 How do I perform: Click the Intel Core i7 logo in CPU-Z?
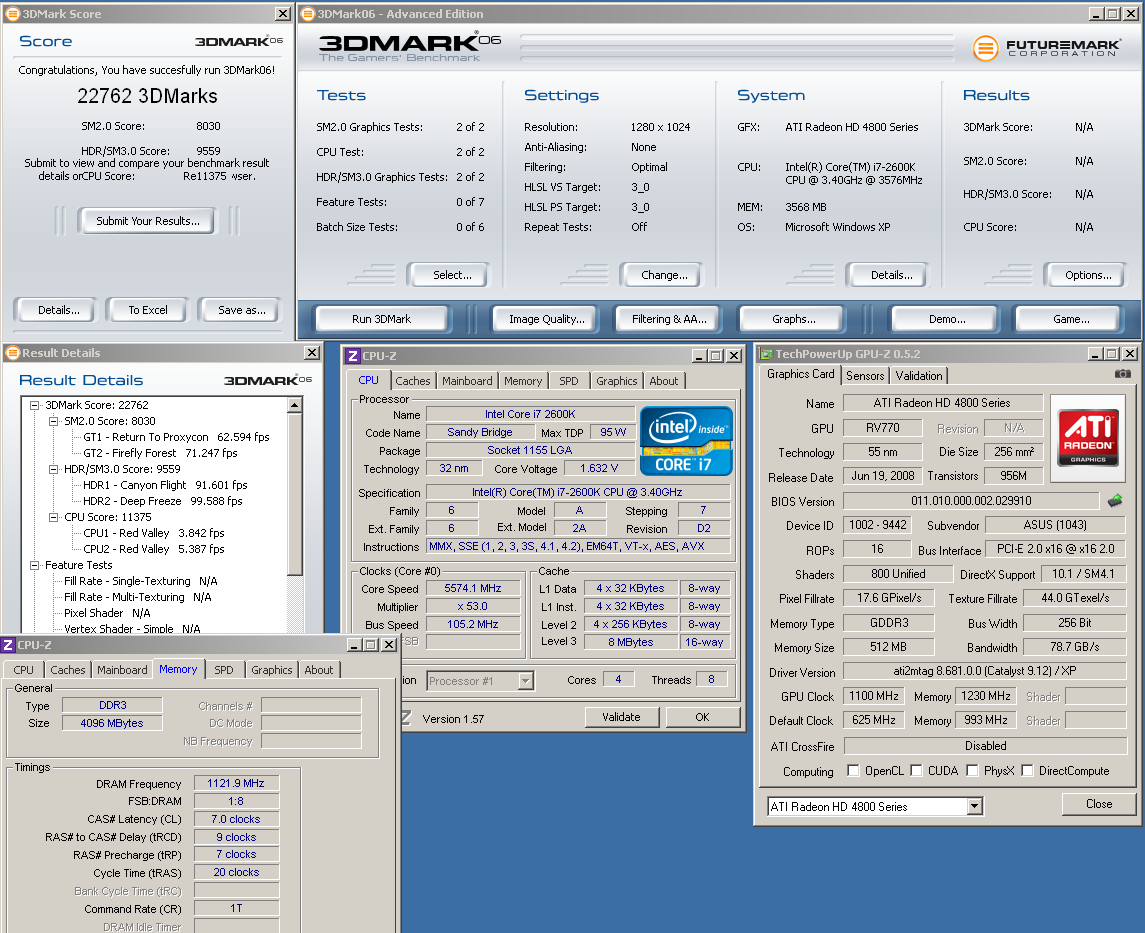pyautogui.click(x=686, y=441)
